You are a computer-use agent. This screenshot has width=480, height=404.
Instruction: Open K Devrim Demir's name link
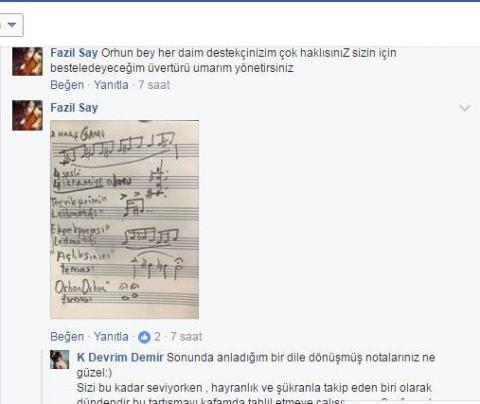[x=120, y=357]
